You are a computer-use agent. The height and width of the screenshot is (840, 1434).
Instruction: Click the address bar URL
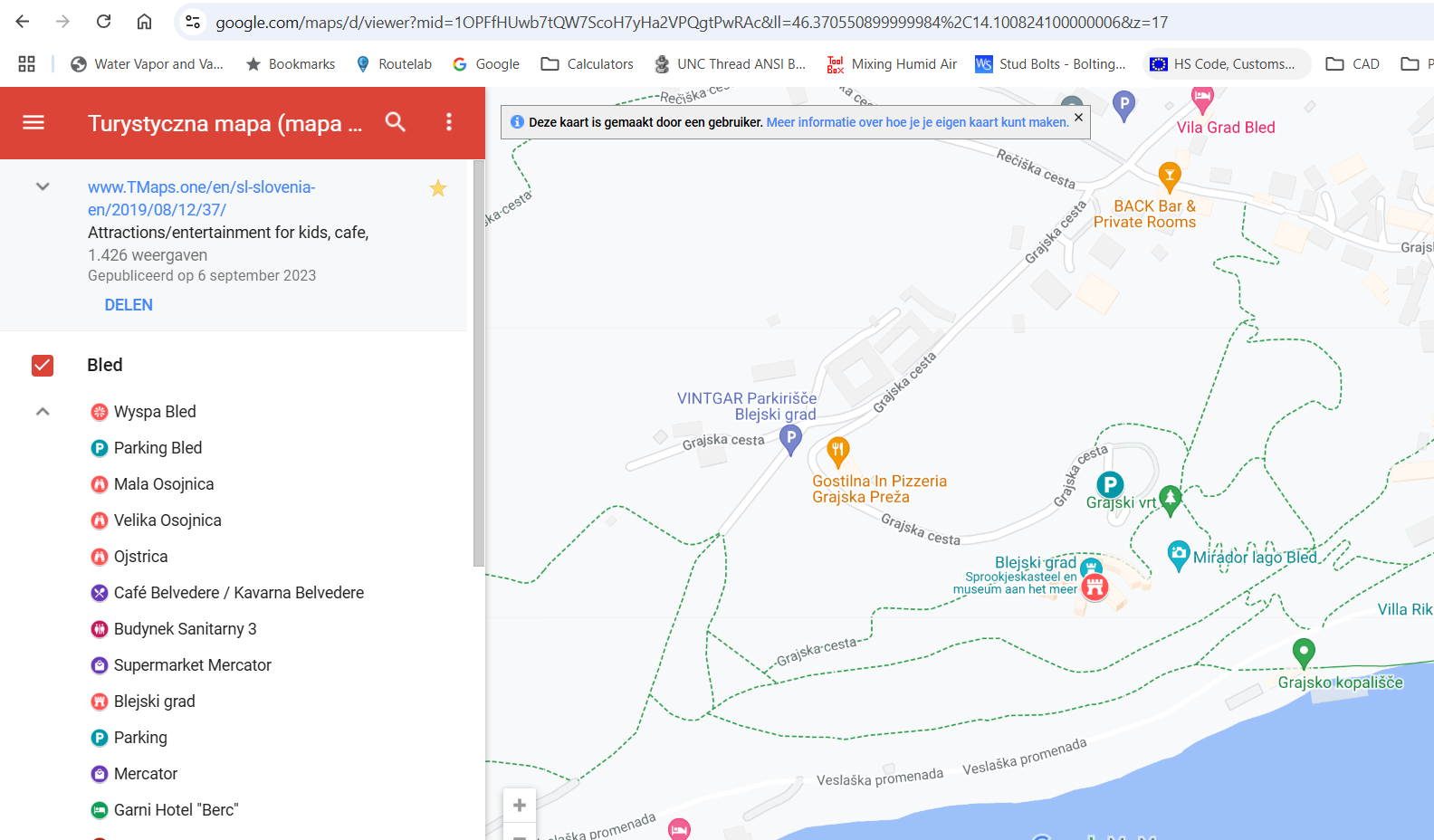(x=692, y=22)
